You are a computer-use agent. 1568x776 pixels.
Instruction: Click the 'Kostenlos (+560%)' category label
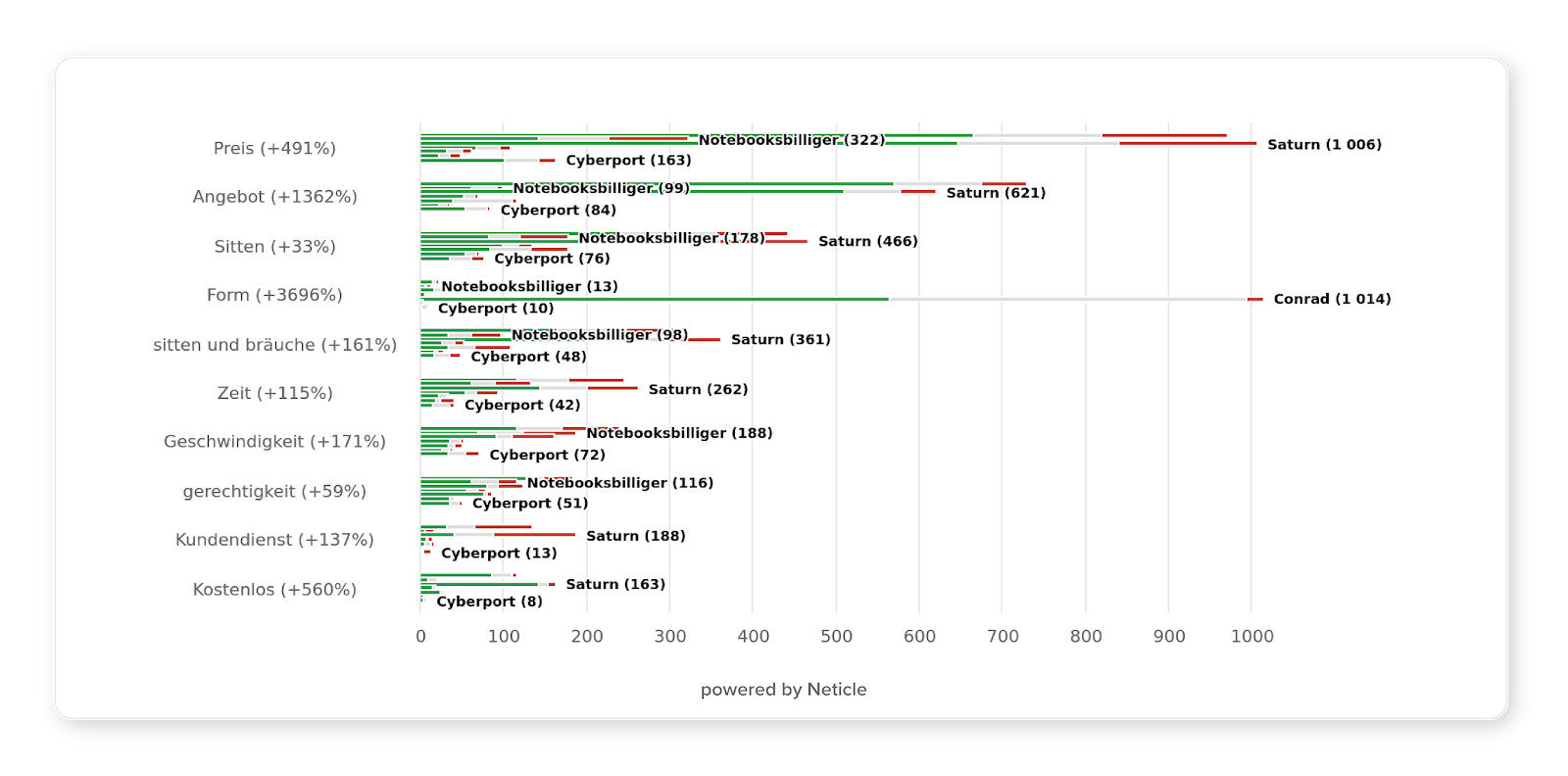274,590
